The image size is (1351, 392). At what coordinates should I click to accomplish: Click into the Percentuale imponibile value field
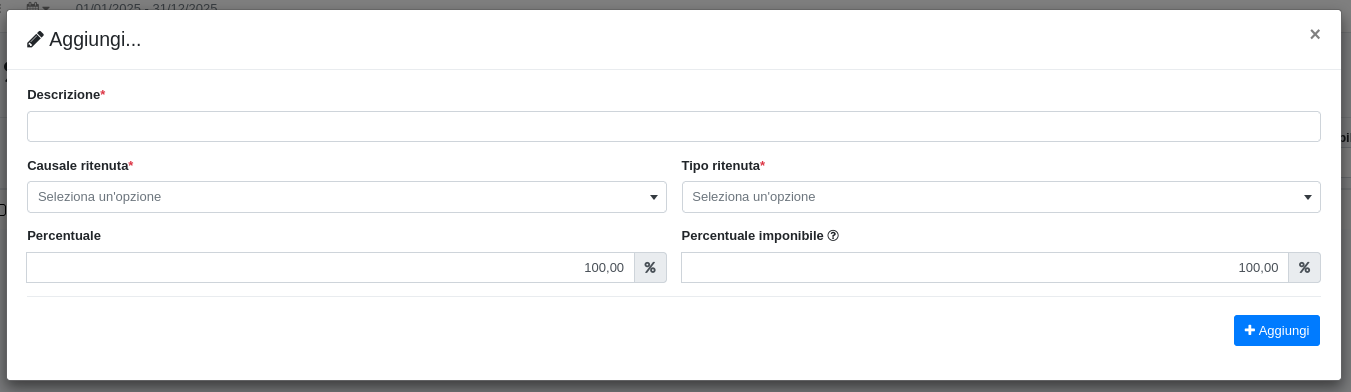click(x=985, y=268)
